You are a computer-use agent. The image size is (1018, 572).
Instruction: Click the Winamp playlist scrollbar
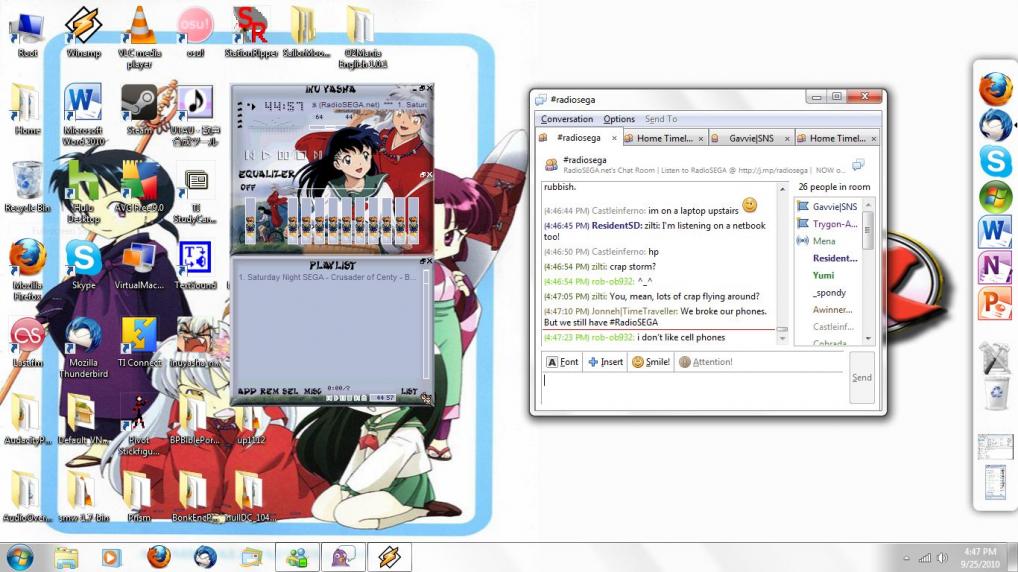pos(426,325)
